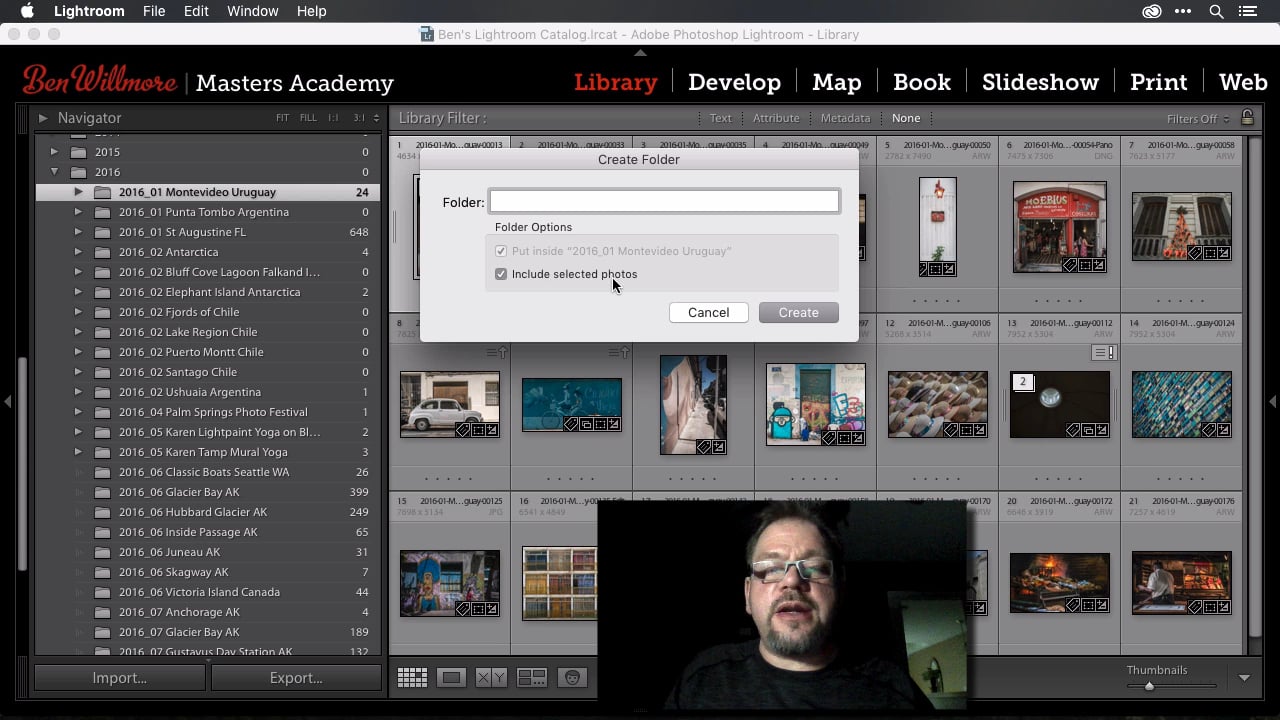This screenshot has height=720, width=1280.
Task: Select Survey view icon in toolbar
Action: click(532, 678)
